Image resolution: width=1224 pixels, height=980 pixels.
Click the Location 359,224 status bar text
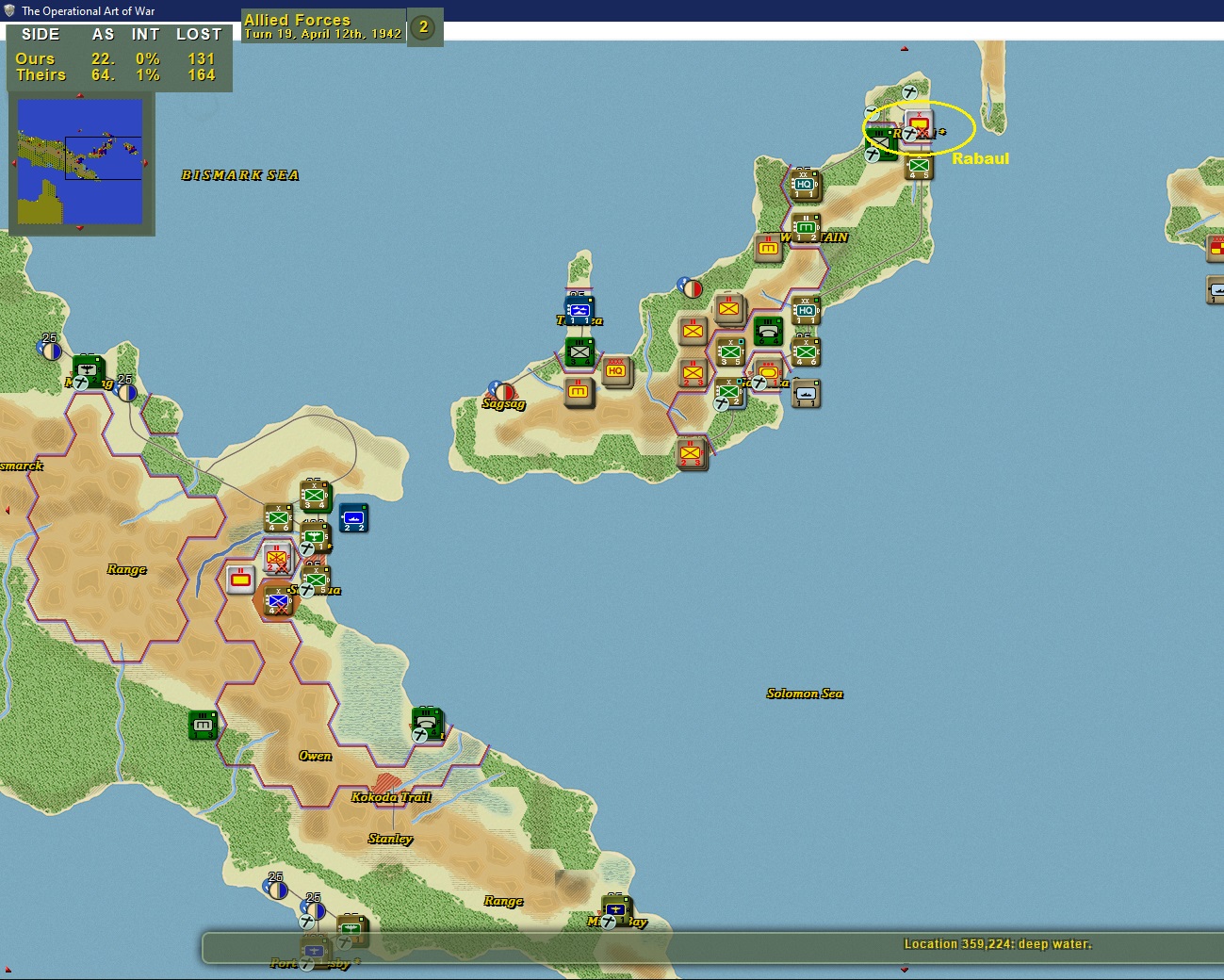tap(998, 944)
